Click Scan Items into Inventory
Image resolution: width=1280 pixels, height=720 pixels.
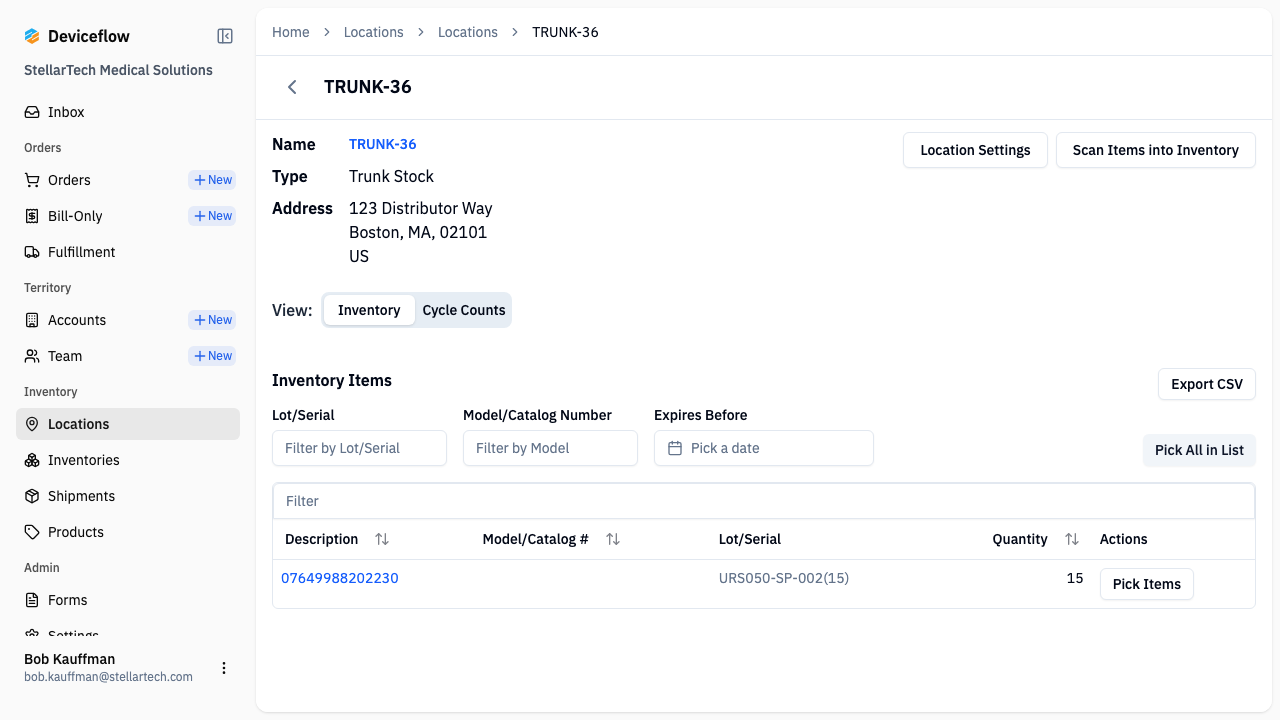tap(1156, 150)
